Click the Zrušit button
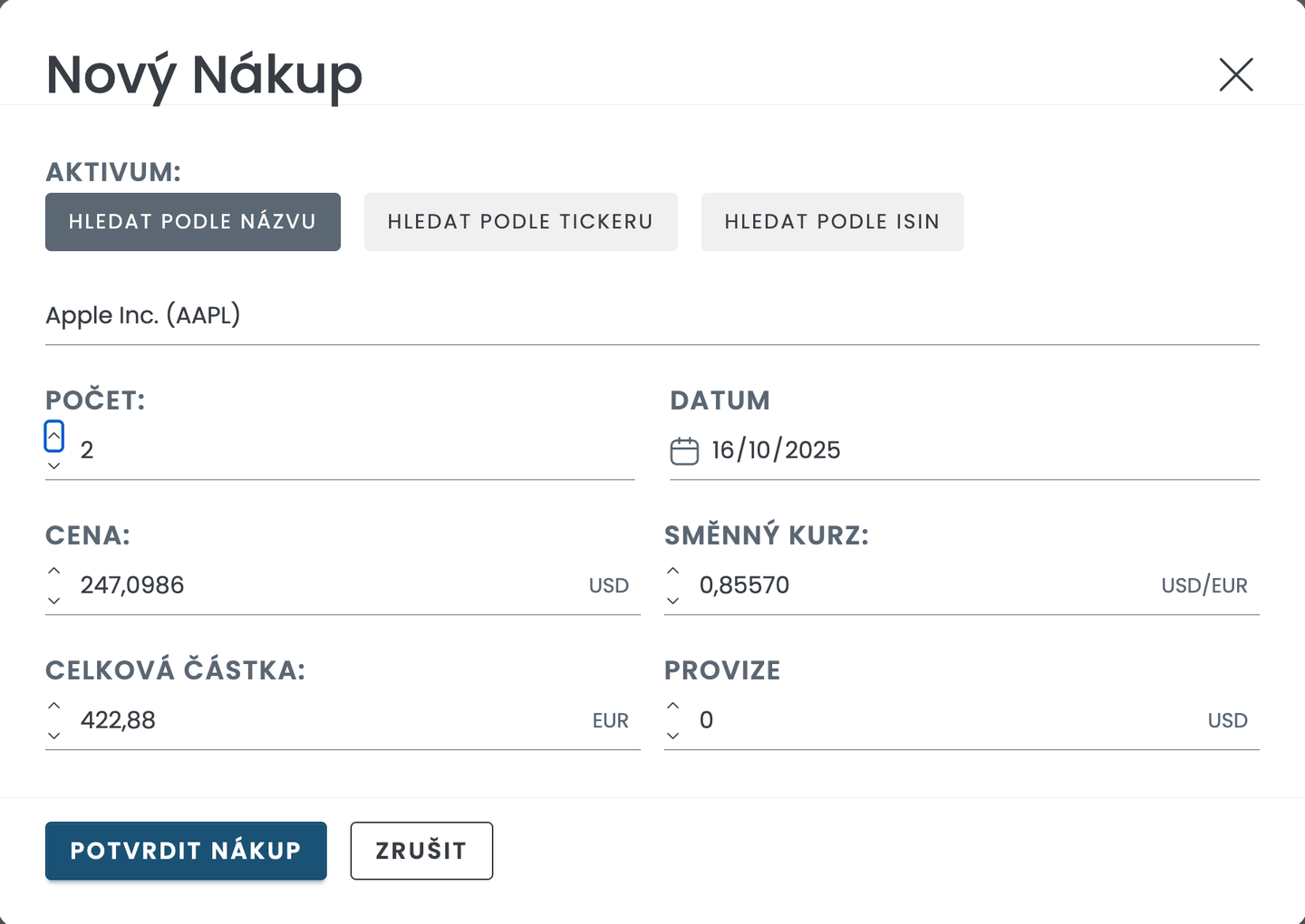Screen dimensions: 1305x924 (x=421, y=851)
